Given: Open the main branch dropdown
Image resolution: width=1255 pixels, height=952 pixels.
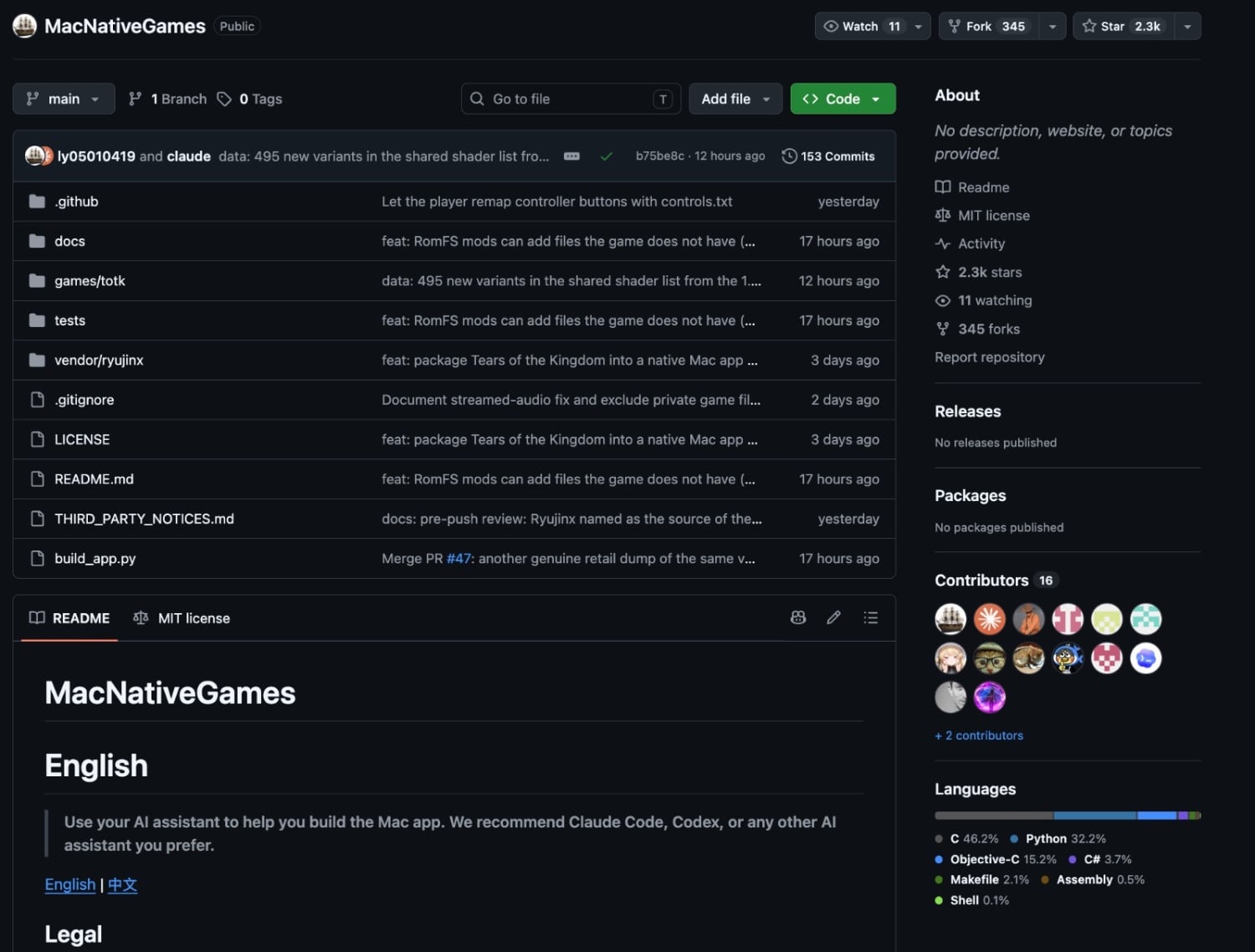Looking at the screenshot, I should coord(64,99).
